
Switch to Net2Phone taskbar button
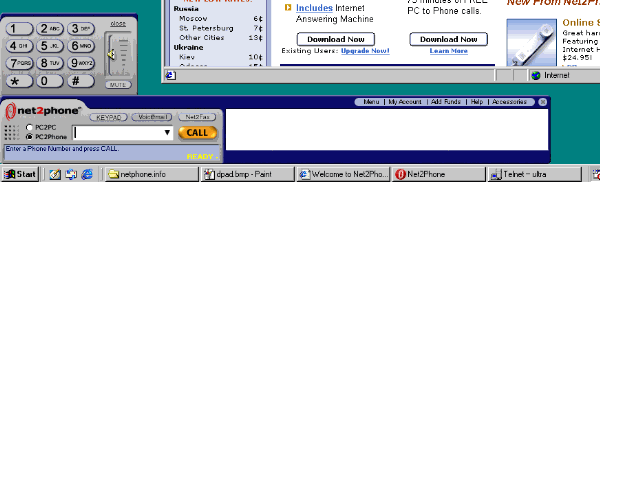tap(439, 174)
